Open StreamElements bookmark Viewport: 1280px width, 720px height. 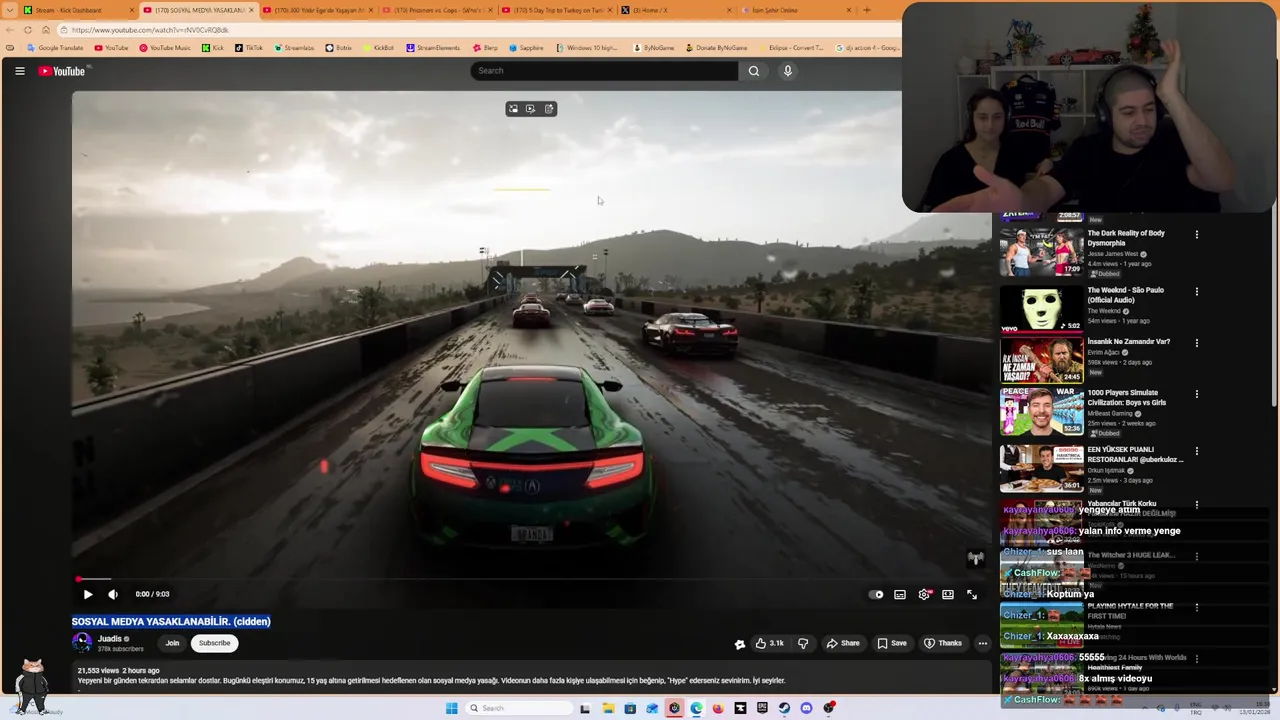(x=433, y=48)
